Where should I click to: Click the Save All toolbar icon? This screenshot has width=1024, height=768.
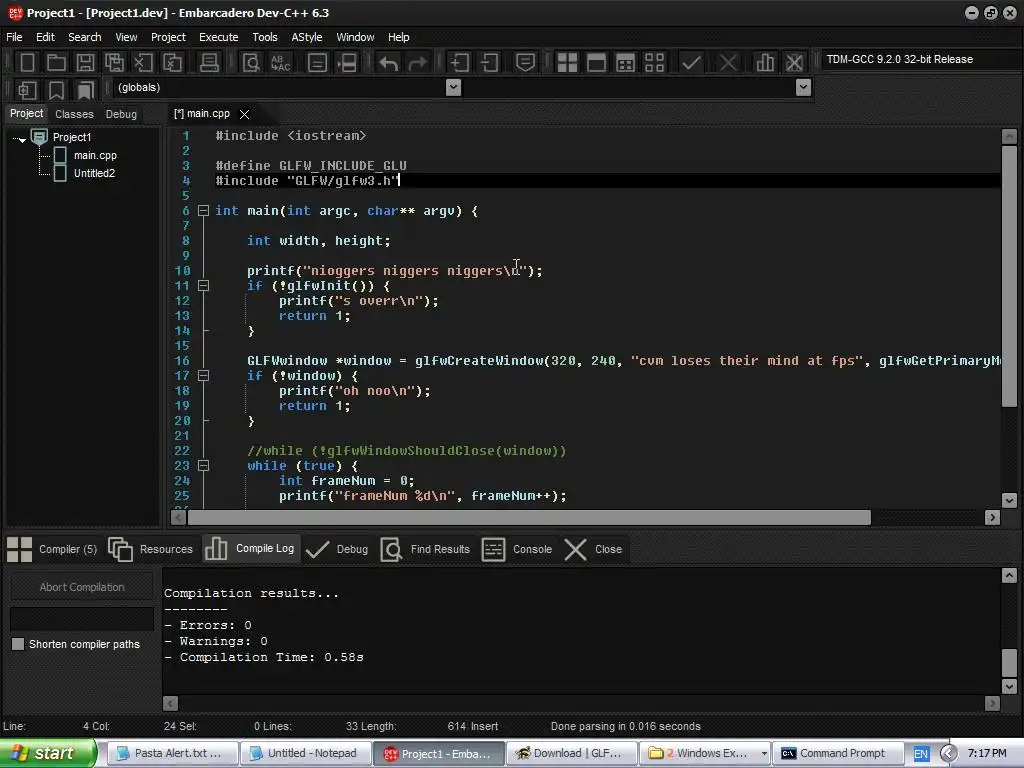(x=114, y=63)
